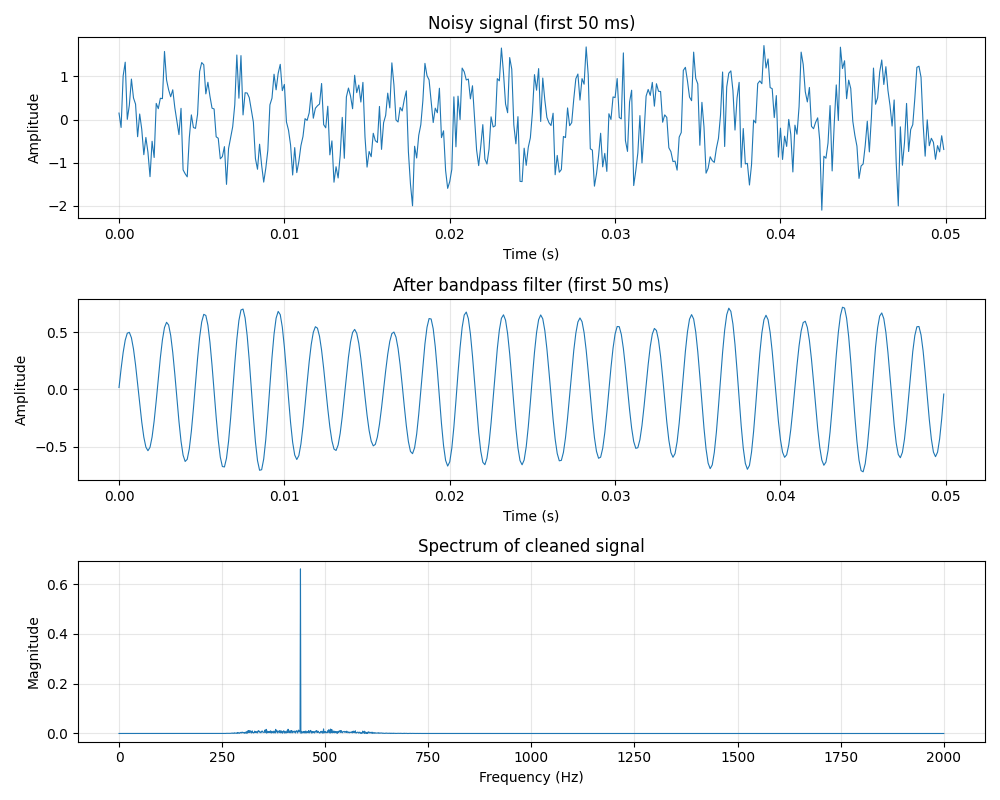1000x800 pixels.
Task: Click the "1000" frequency tick label
Action: tap(531, 757)
